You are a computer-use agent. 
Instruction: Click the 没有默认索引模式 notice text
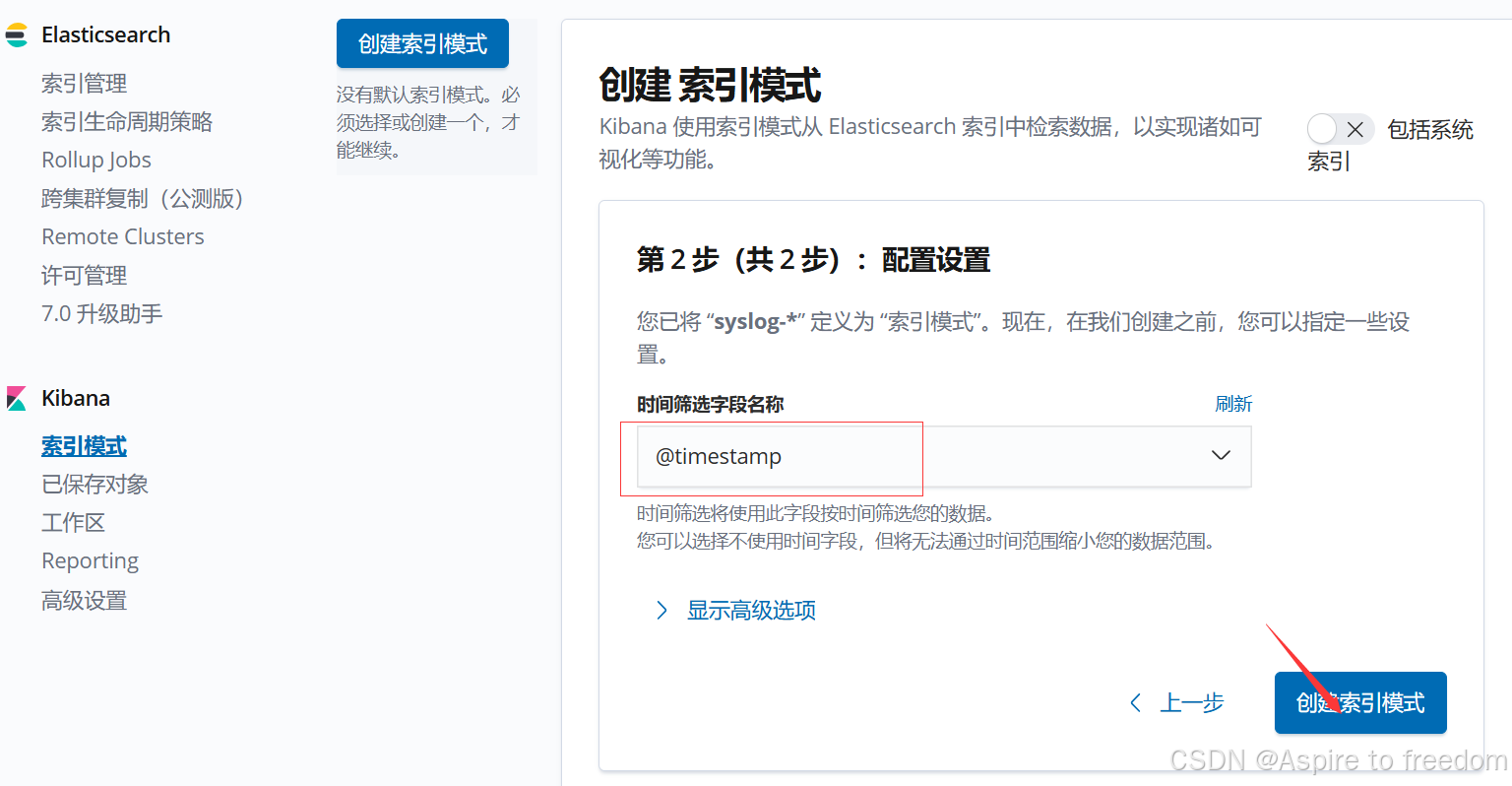tap(428, 123)
